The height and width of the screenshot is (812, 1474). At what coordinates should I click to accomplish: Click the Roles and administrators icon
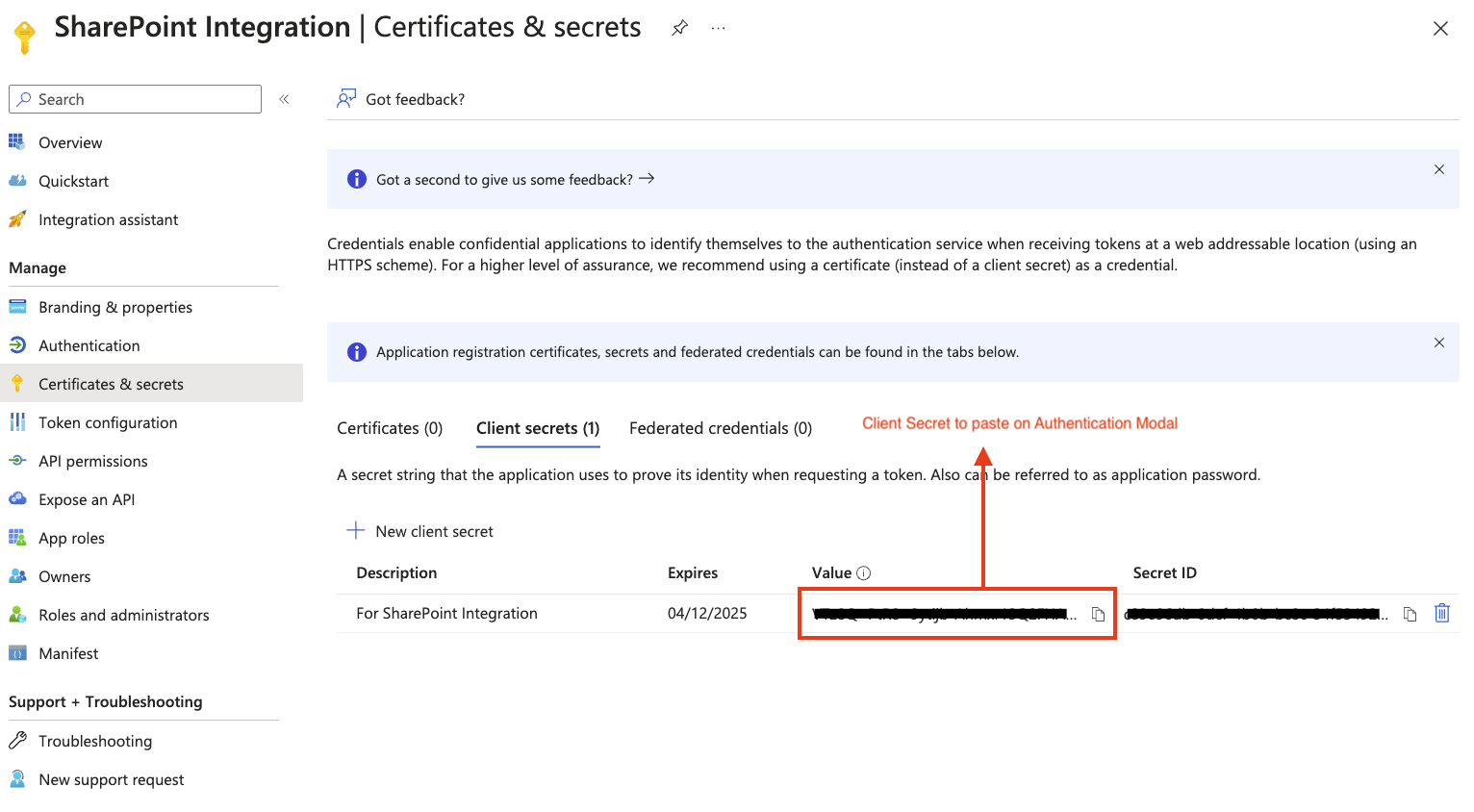click(17, 614)
